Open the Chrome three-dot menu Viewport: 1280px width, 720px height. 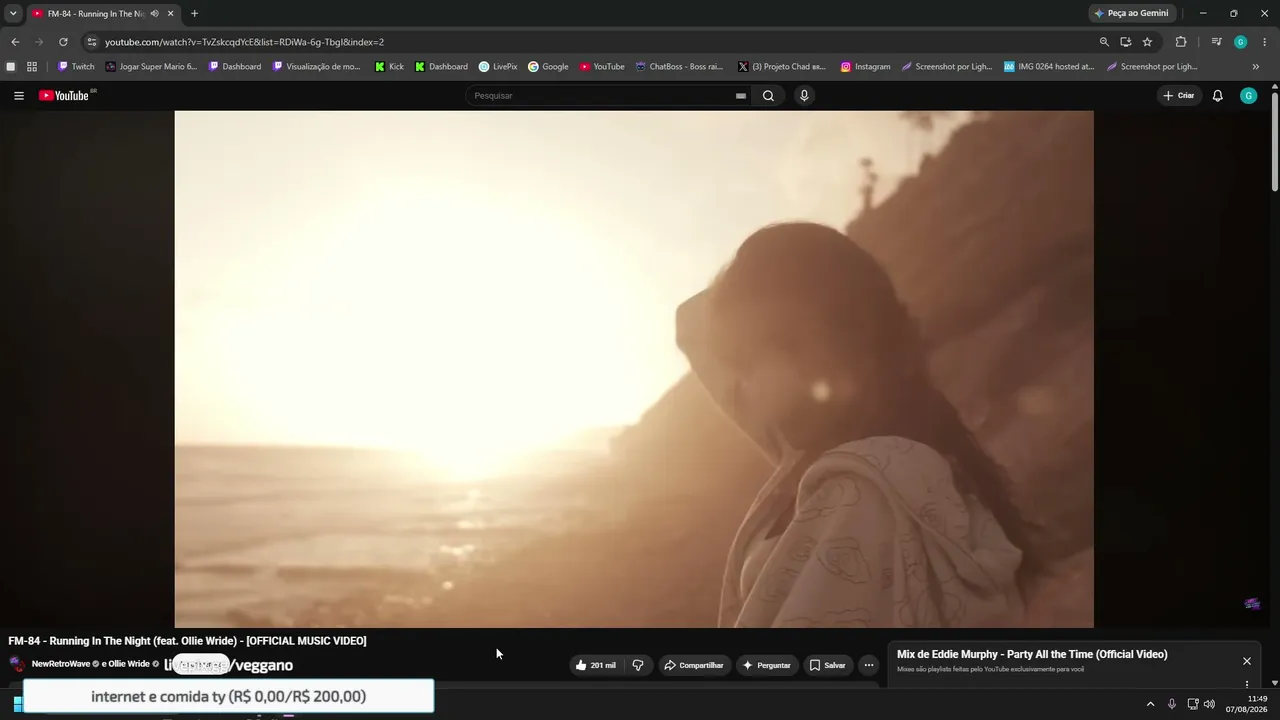tap(1265, 42)
